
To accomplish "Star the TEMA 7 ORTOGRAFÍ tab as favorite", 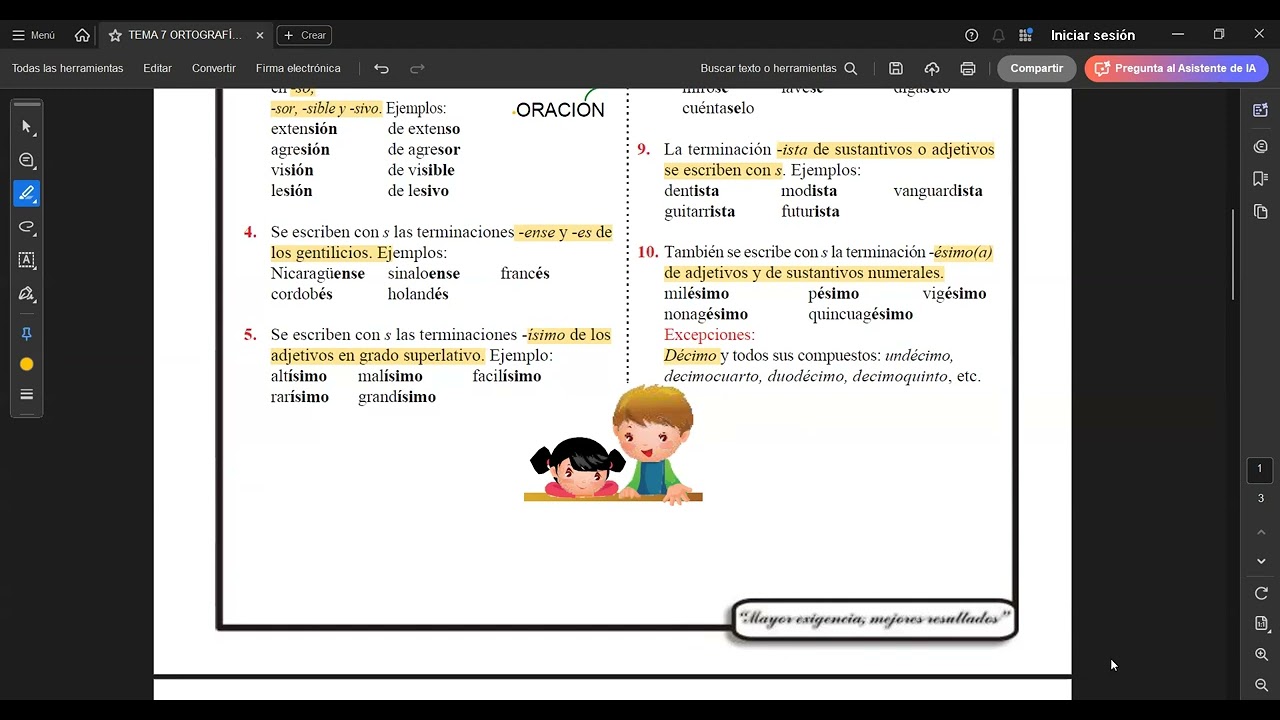I will click(x=115, y=35).
